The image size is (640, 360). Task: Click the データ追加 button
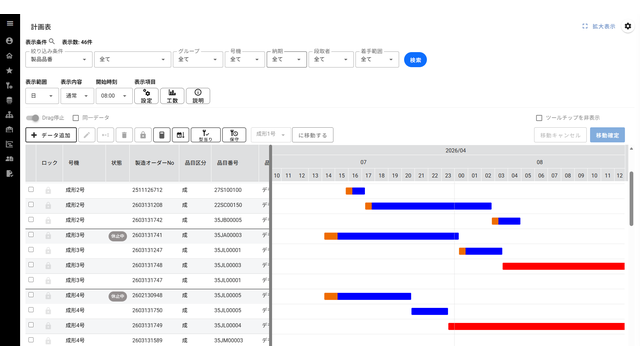point(51,135)
